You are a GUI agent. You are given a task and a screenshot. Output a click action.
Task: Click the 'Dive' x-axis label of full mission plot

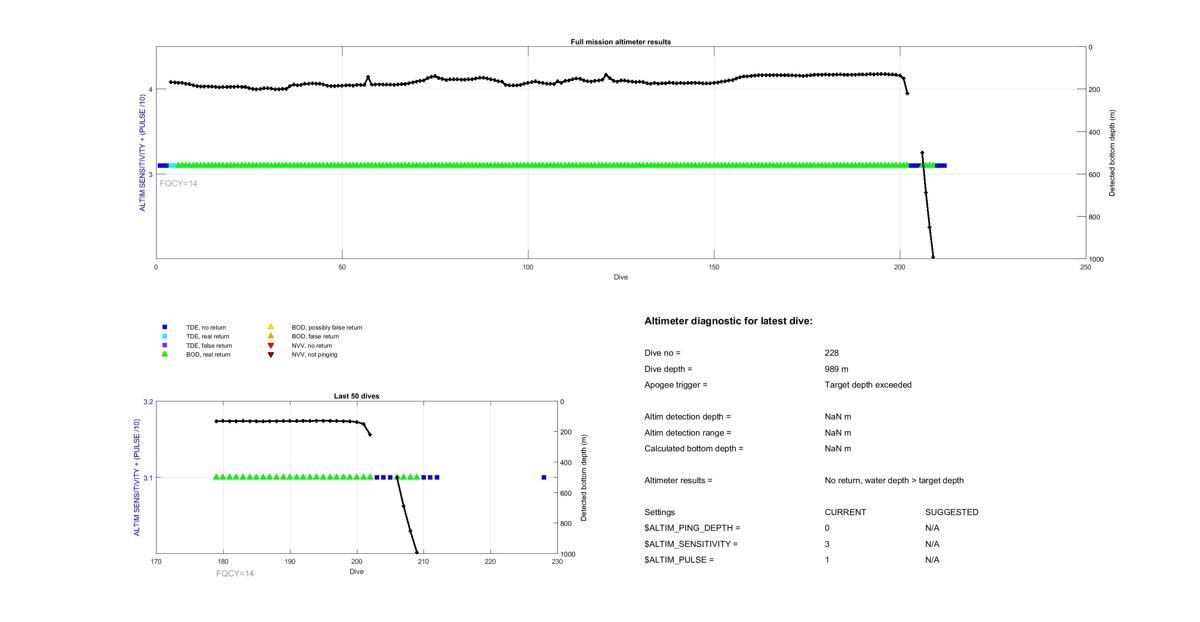pyautogui.click(x=621, y=277)
